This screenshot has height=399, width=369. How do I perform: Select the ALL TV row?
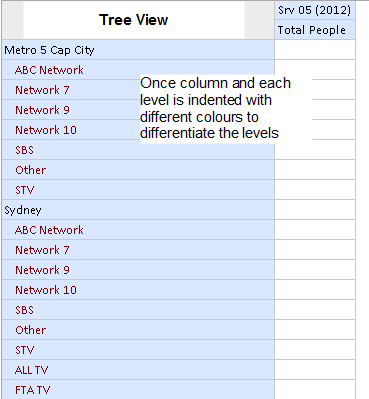coord(138,370)
